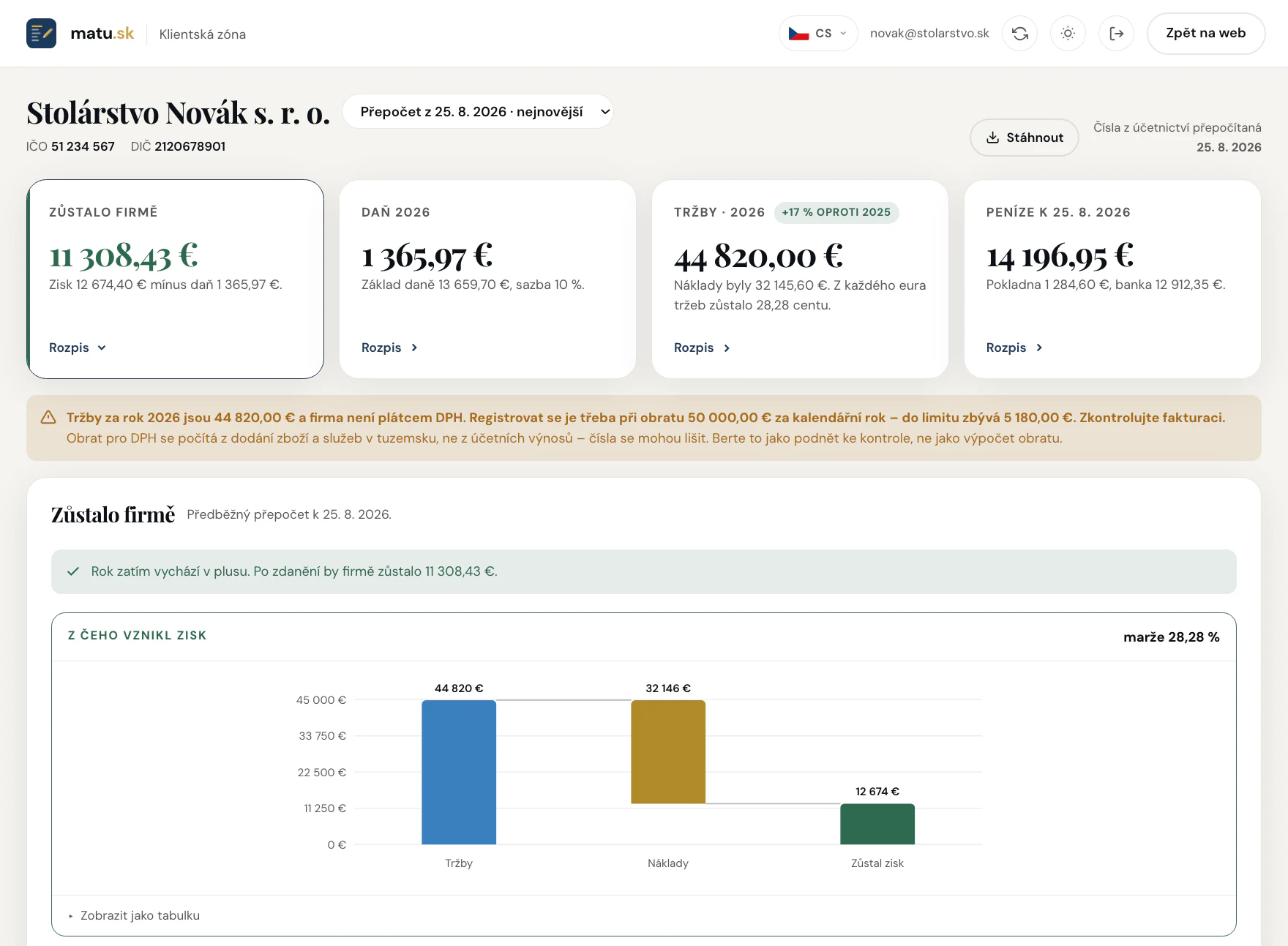Click the matu.sk logo icon
The height and width of the screenshot is (946, 1288).
tap(41, 34)
